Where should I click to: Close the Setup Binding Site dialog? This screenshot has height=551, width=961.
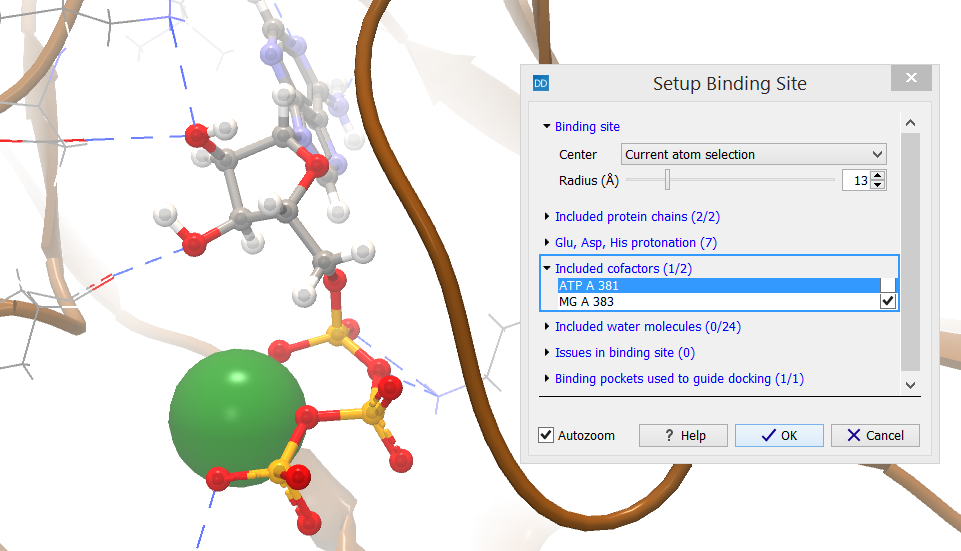coord(911,77)
